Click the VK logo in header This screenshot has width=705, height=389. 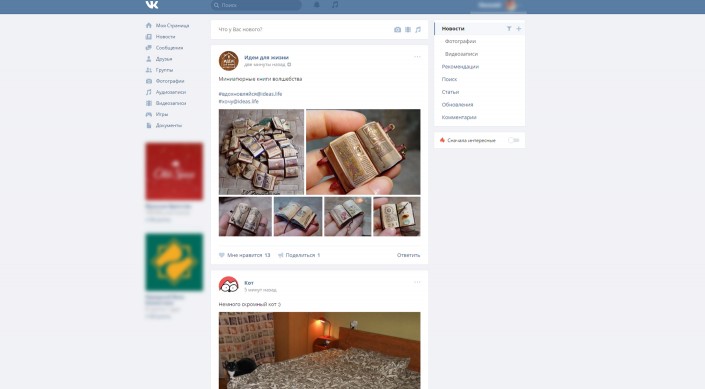click(152, 5)
